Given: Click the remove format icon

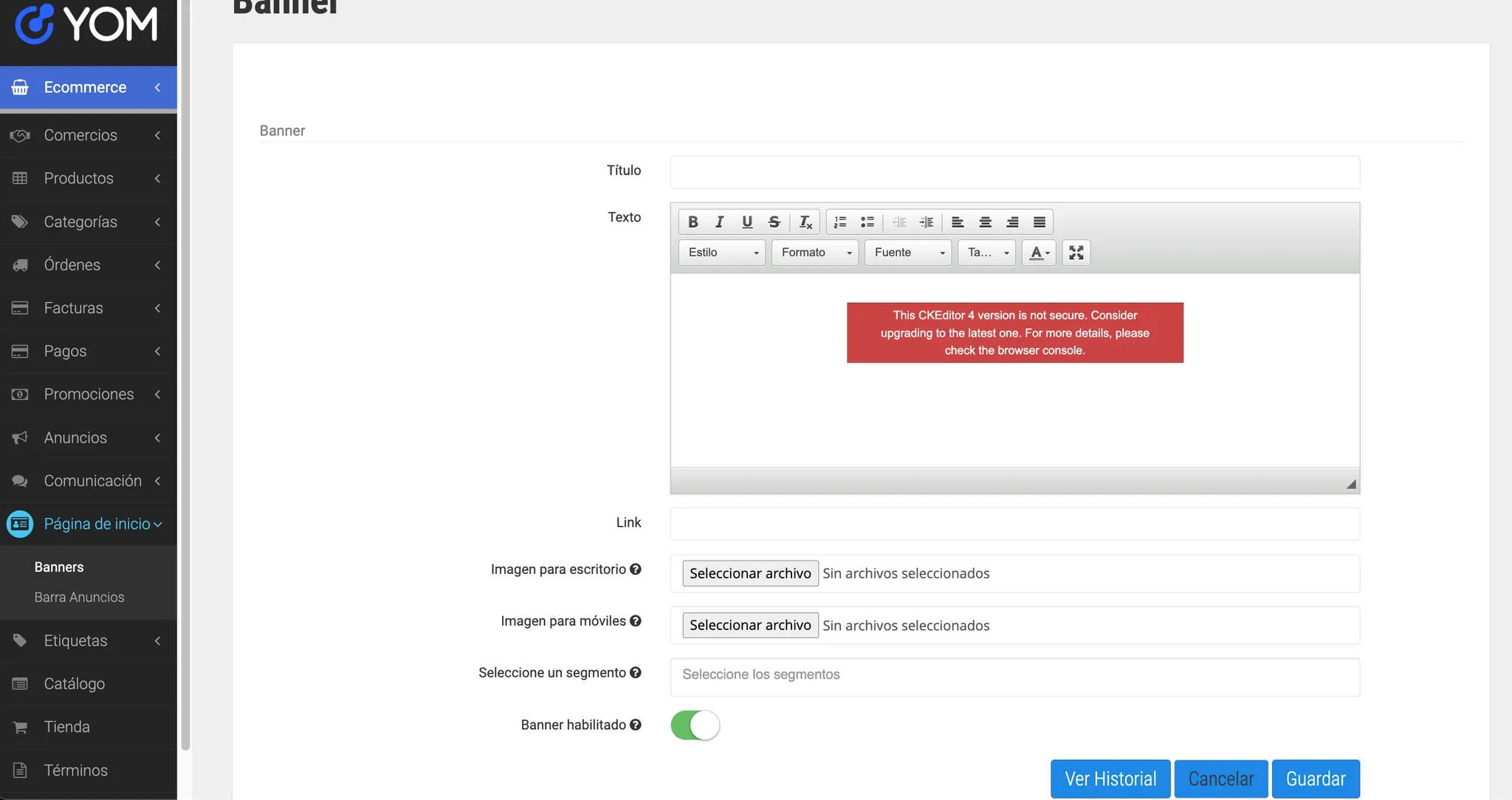Looking at the screenshot, I should [805, 222].
